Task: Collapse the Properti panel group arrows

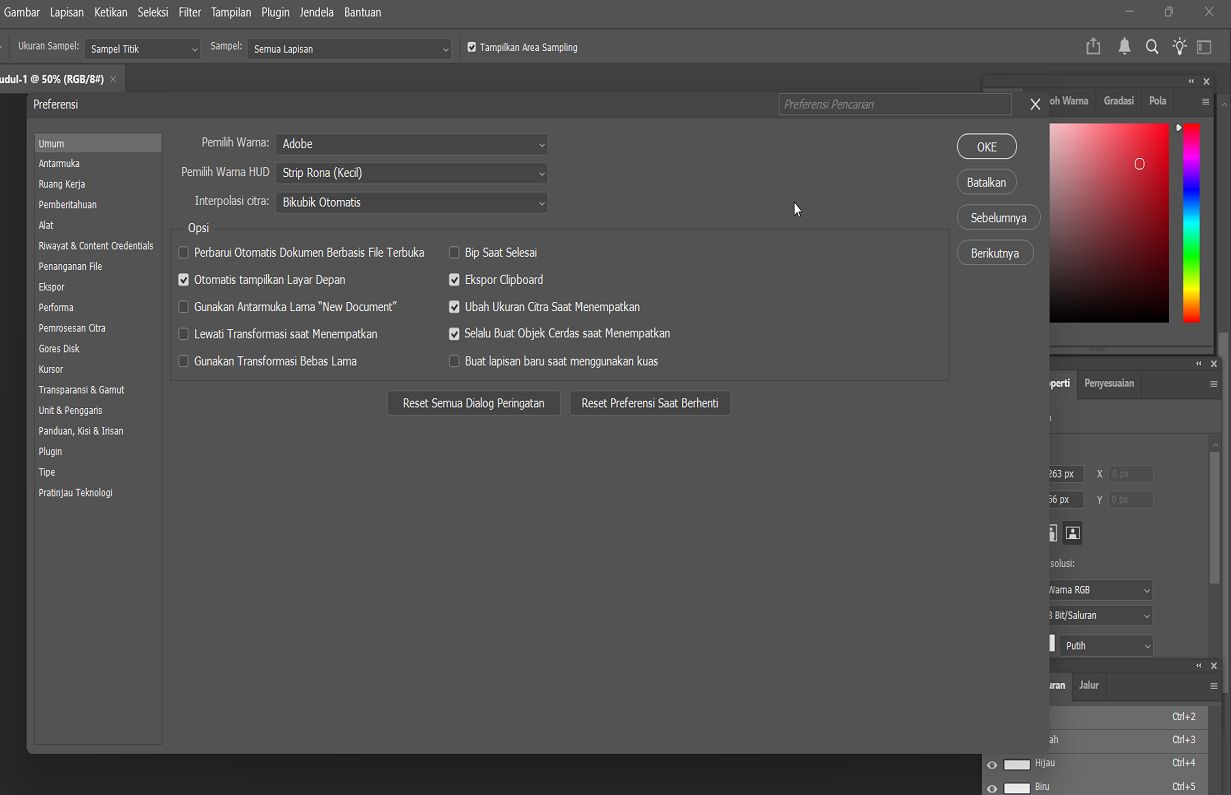Action: [1199, 363]
